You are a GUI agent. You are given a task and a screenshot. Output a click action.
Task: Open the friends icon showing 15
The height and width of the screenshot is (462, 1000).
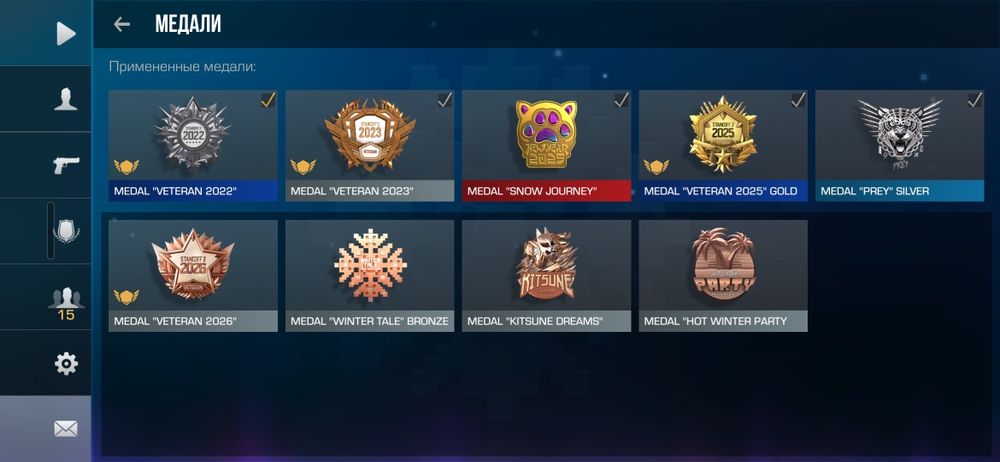point(66,302)
